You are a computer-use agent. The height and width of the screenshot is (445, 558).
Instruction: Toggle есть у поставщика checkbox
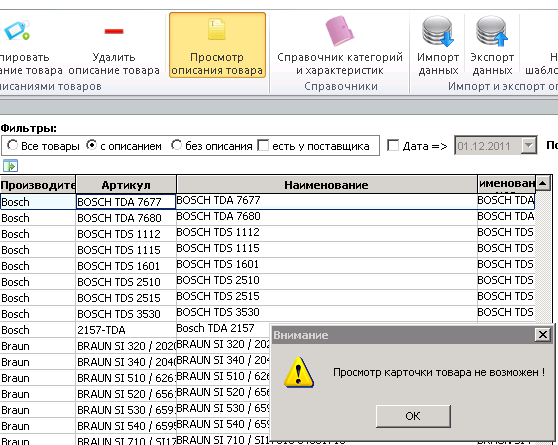[x=263, y=145]
